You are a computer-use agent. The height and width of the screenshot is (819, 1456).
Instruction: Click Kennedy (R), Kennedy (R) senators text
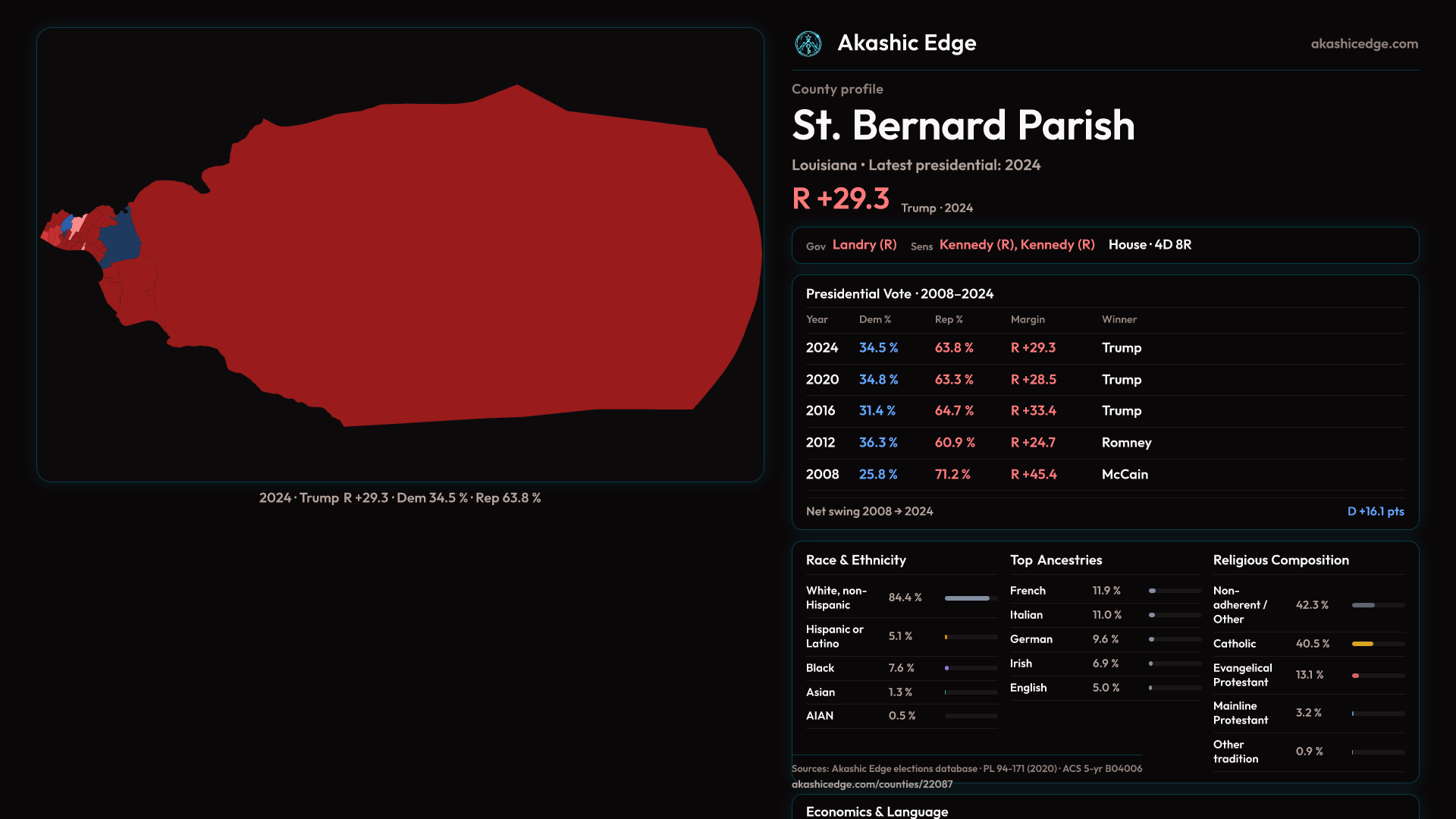pos(1016,245)
